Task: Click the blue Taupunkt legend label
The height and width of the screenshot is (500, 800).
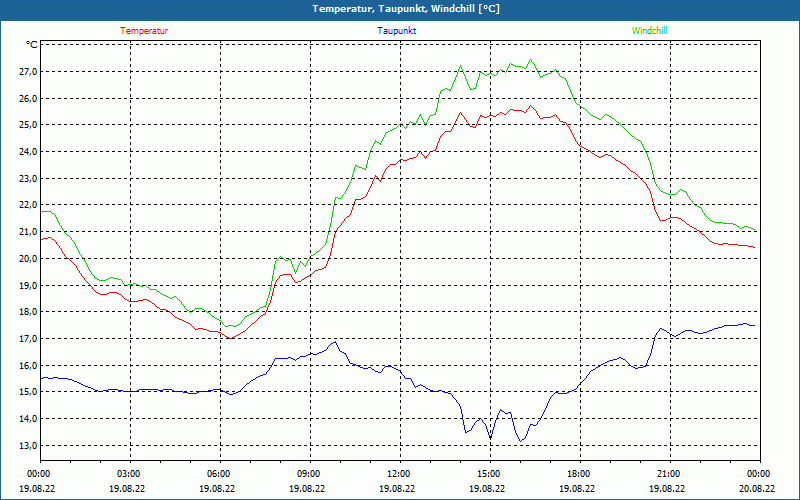Action: point(397,30)
